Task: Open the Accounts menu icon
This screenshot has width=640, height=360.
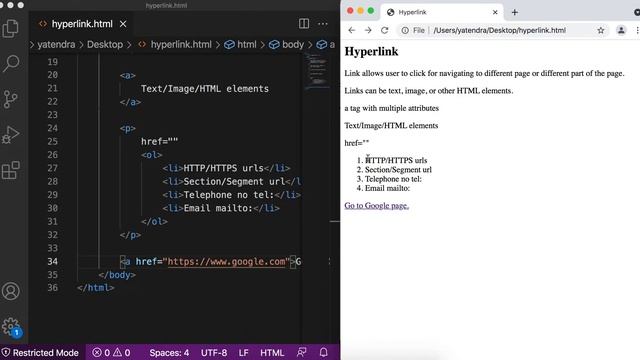Action: pos(11,291)
